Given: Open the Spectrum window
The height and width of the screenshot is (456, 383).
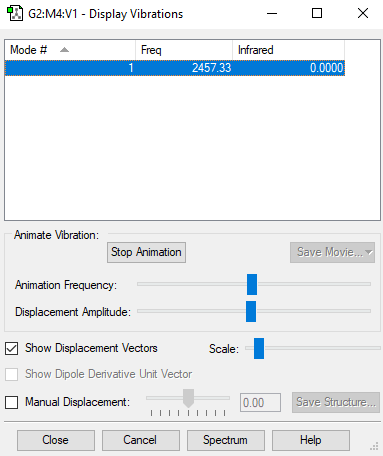Looking at the screenshot, I should click(x=226, y=440).
